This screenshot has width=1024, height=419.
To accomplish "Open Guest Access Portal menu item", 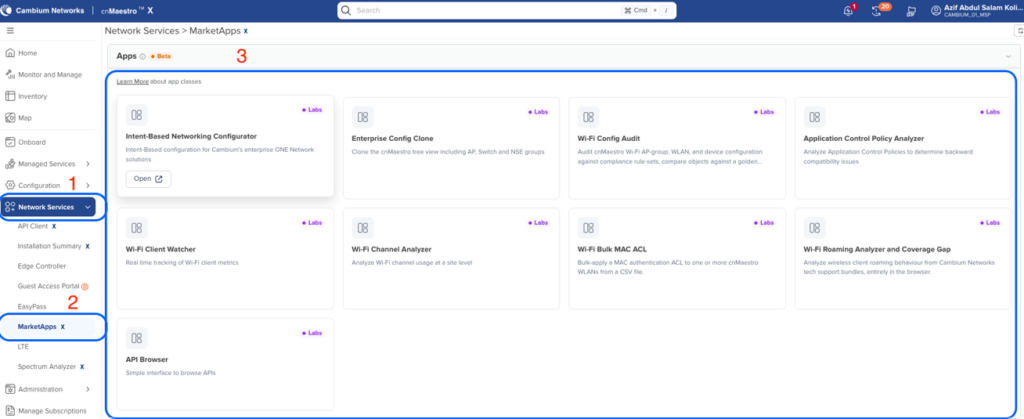I will pyautogui.click(x=48, y=286).
